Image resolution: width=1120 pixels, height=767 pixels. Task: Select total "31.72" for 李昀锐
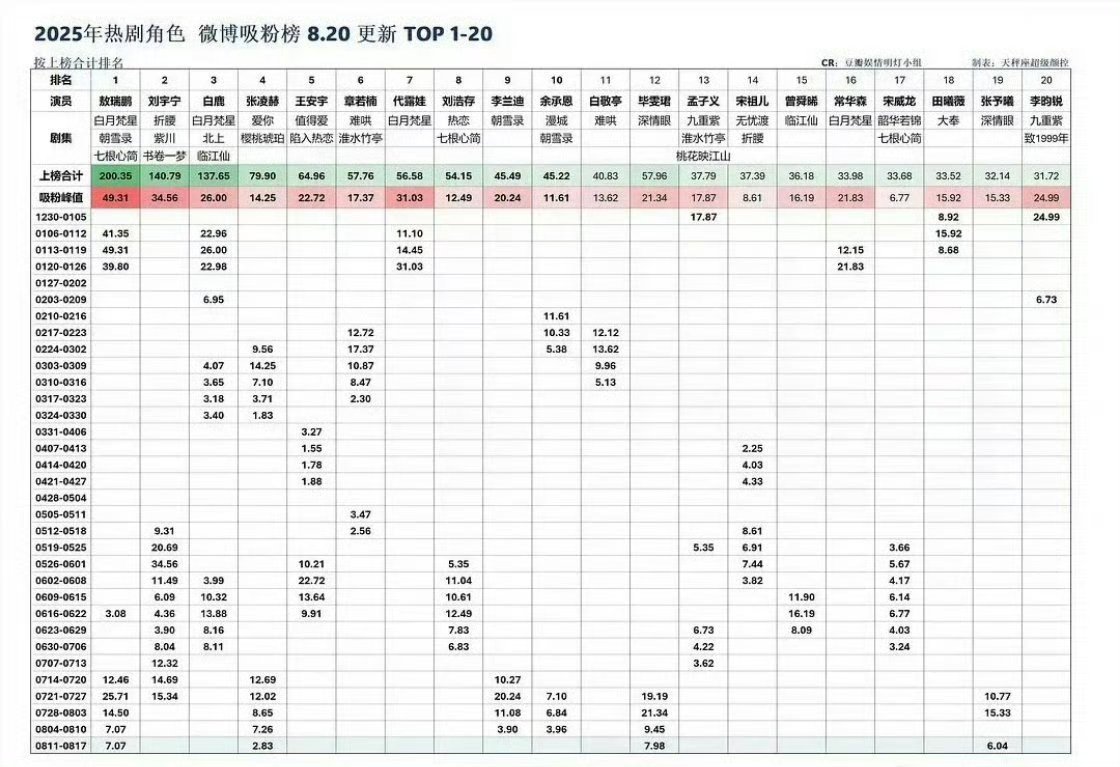point(1046,176)
